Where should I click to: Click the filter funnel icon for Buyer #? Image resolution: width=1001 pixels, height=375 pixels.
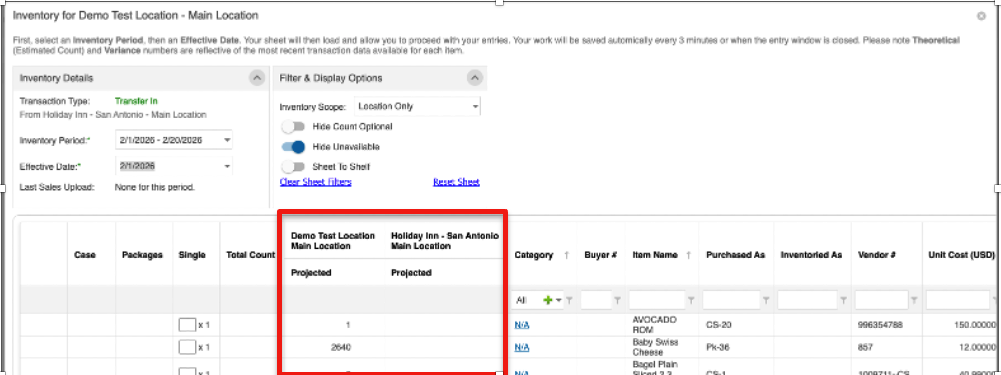[617, 301]
